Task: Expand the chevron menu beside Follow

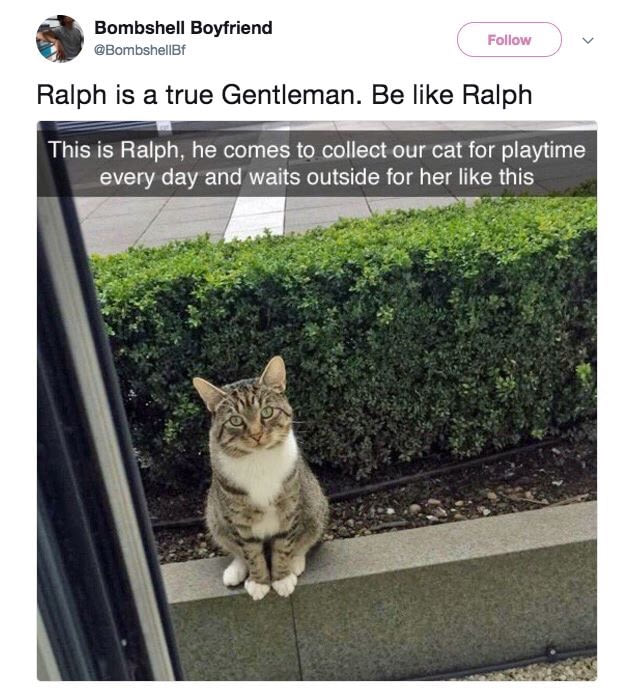Action: (588, 40)
